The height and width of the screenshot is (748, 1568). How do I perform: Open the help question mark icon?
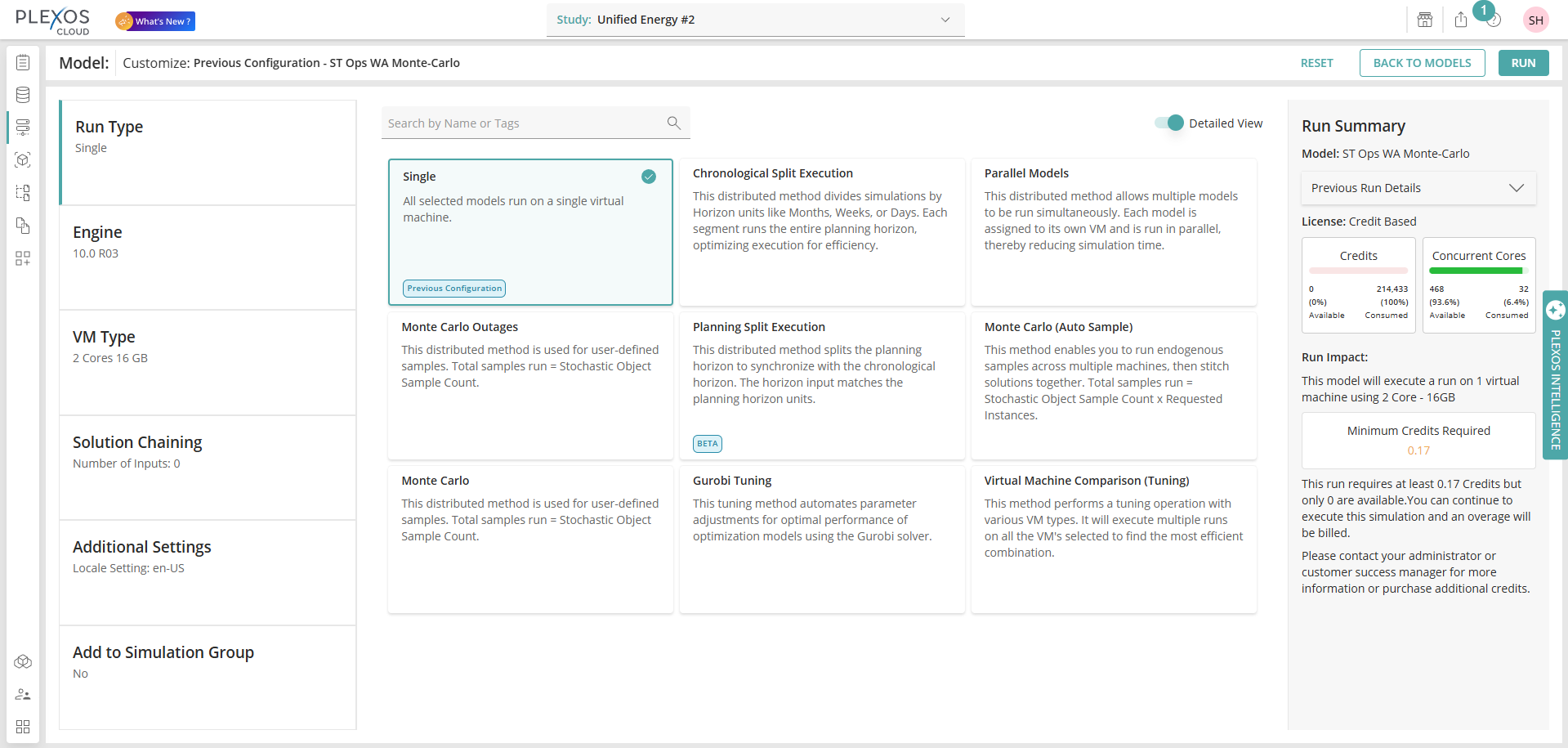(x=1494, y=20)
